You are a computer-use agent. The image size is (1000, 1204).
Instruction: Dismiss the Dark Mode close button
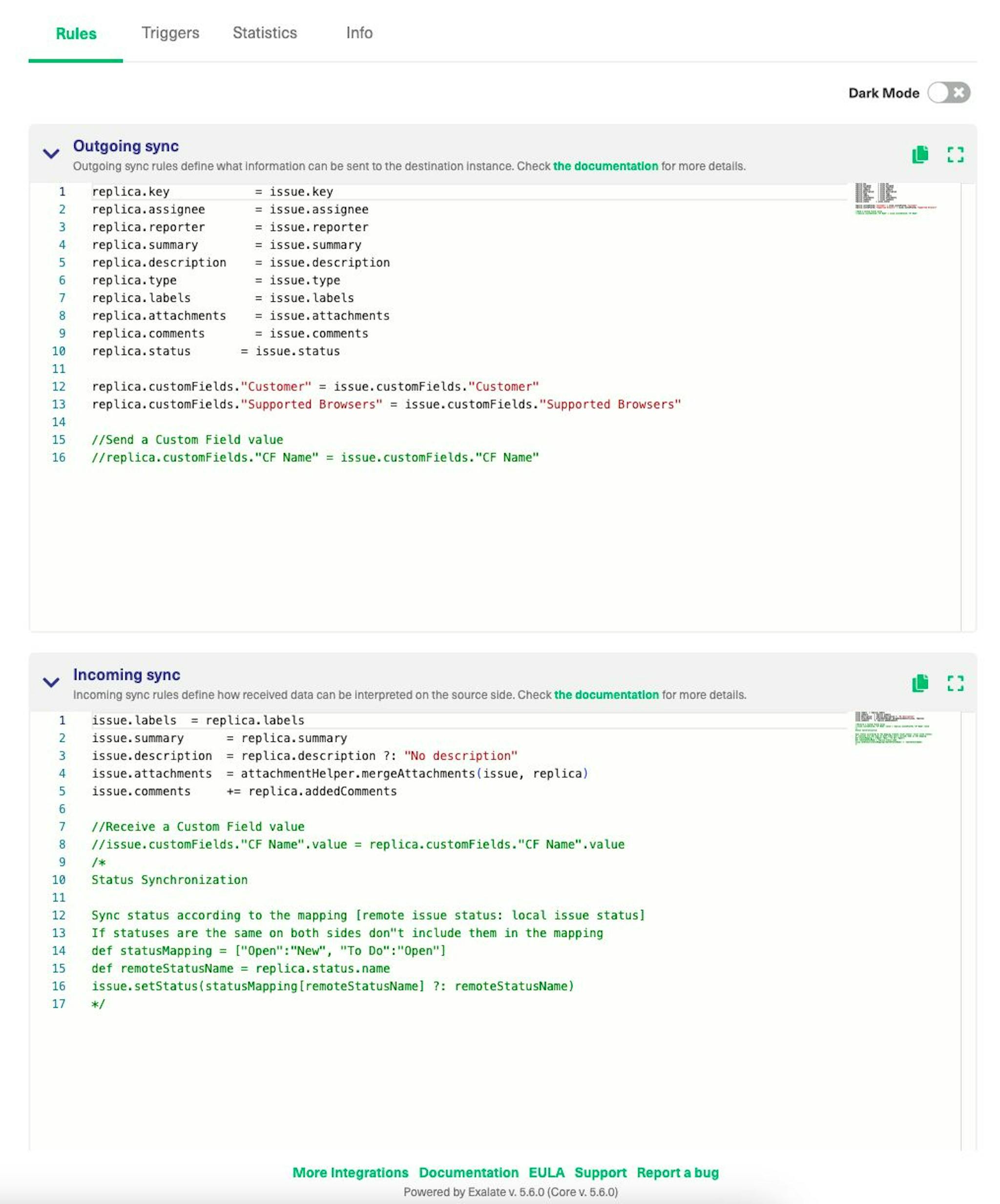[958, 91]
